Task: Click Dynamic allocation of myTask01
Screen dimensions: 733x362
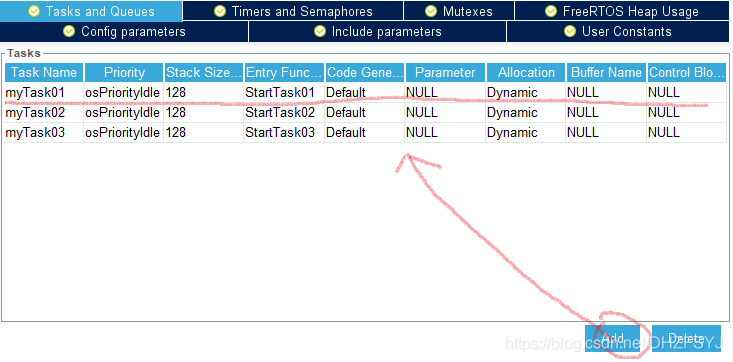Action: pyautogui.click(x=525, y=93)
